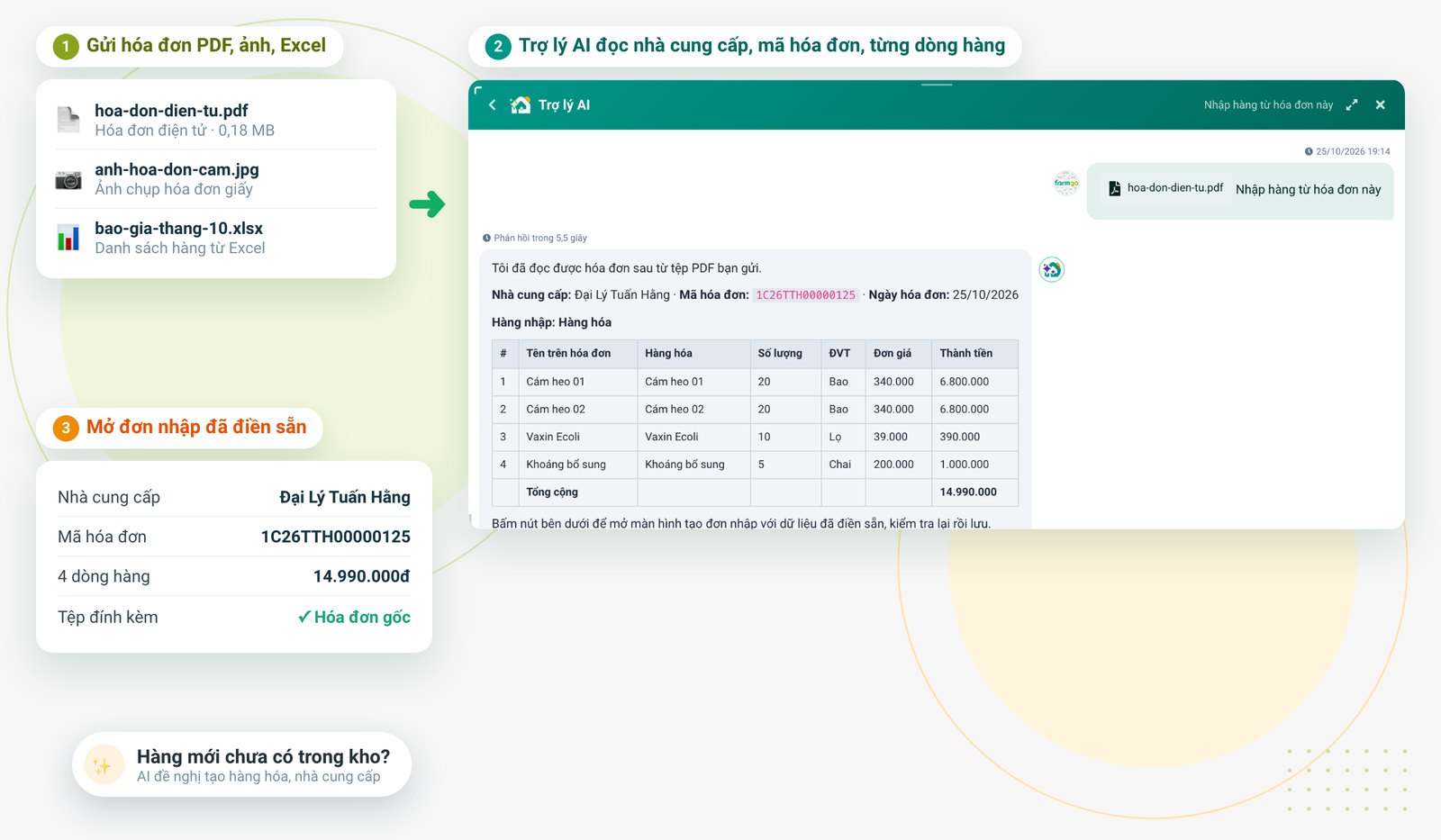Viewport: 1441px width, 840px height.
Task: Click the Nhập hàng từ hóa đơn này header title
Action: pos(1268,105)
